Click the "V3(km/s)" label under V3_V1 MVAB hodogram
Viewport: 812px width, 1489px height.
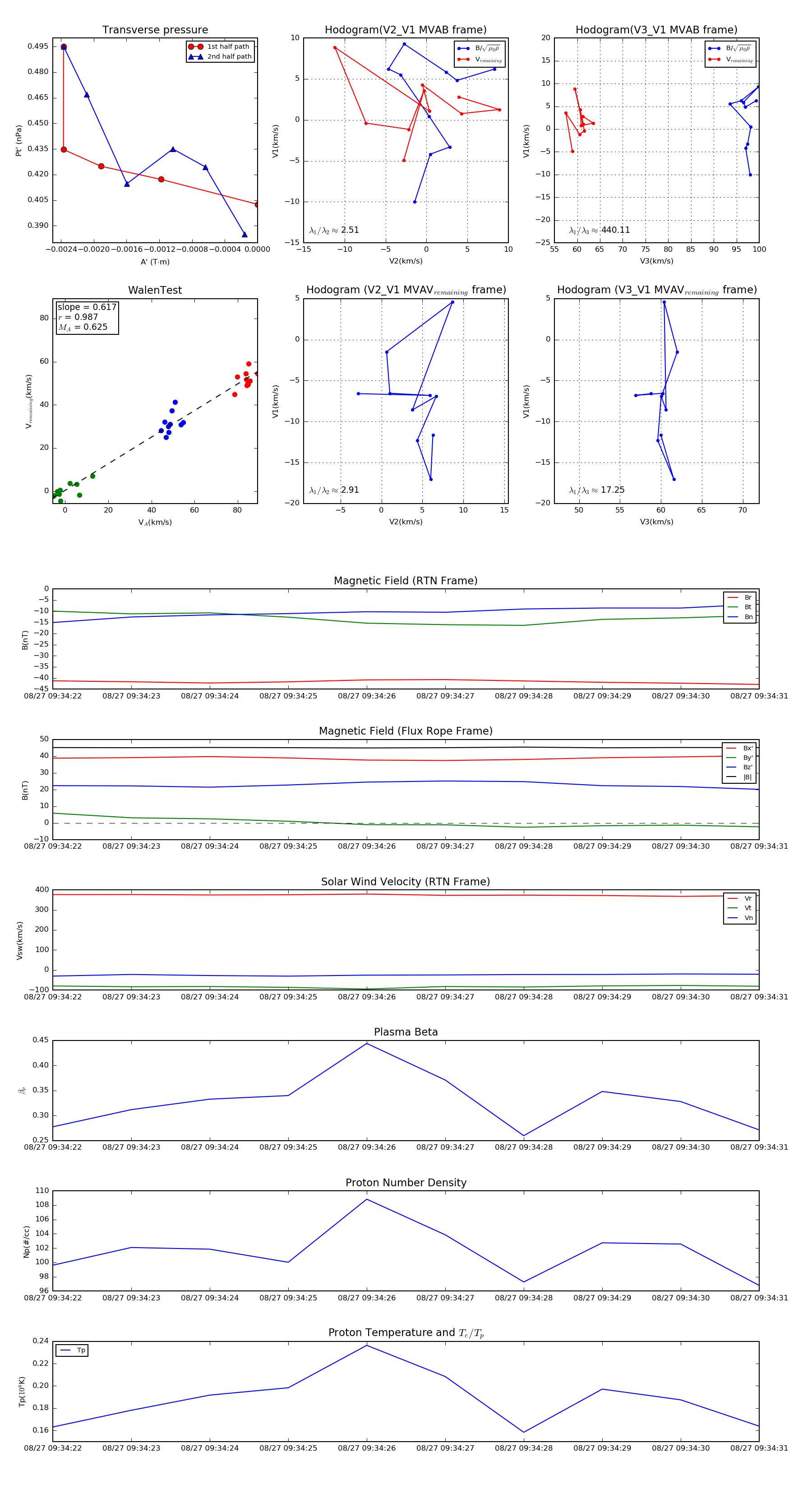(656, 261)
